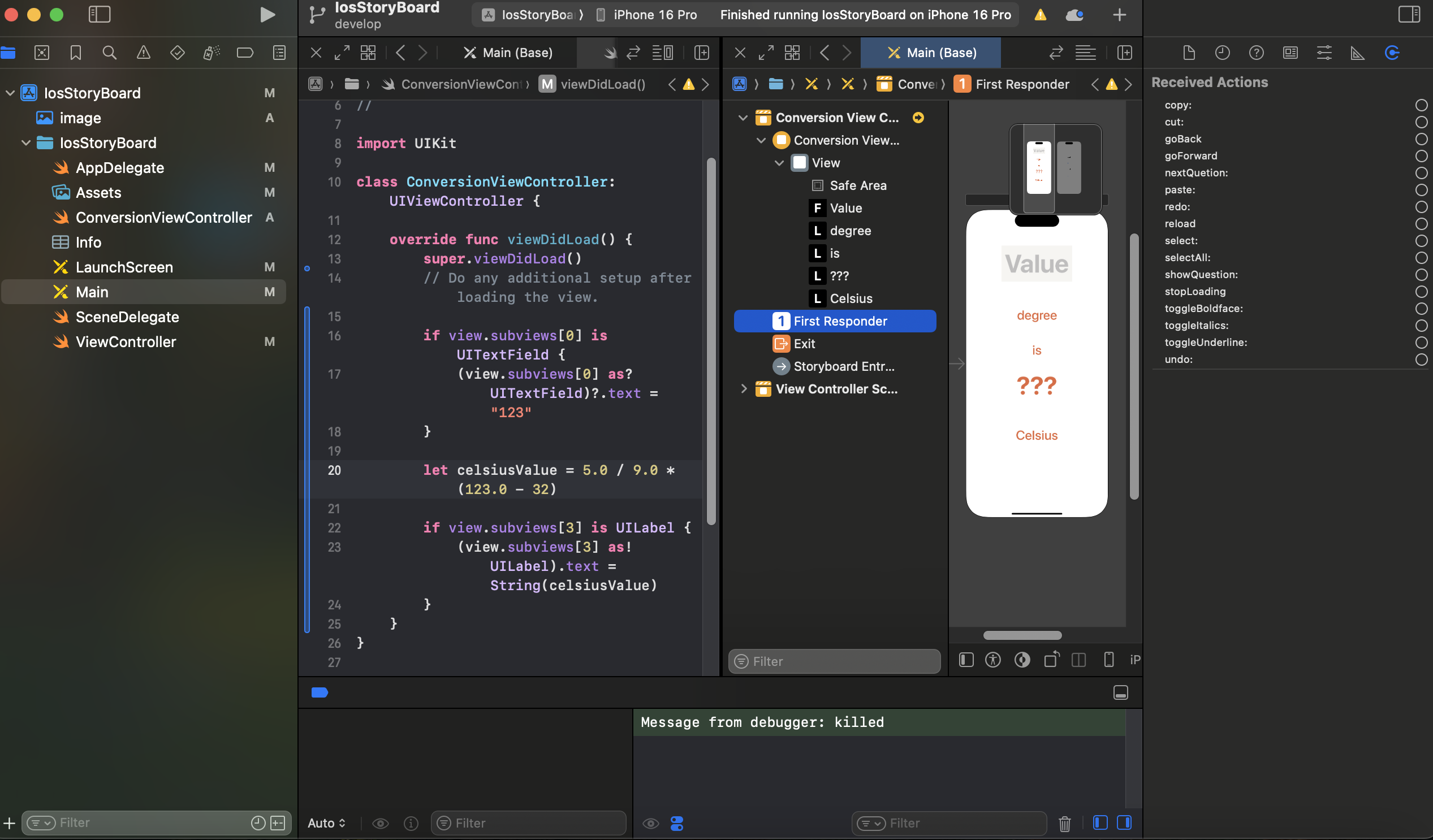This screenshot has width=1433, height=840.
Task: Click the orientation rotate button
Action: [x=1051, y=659]
